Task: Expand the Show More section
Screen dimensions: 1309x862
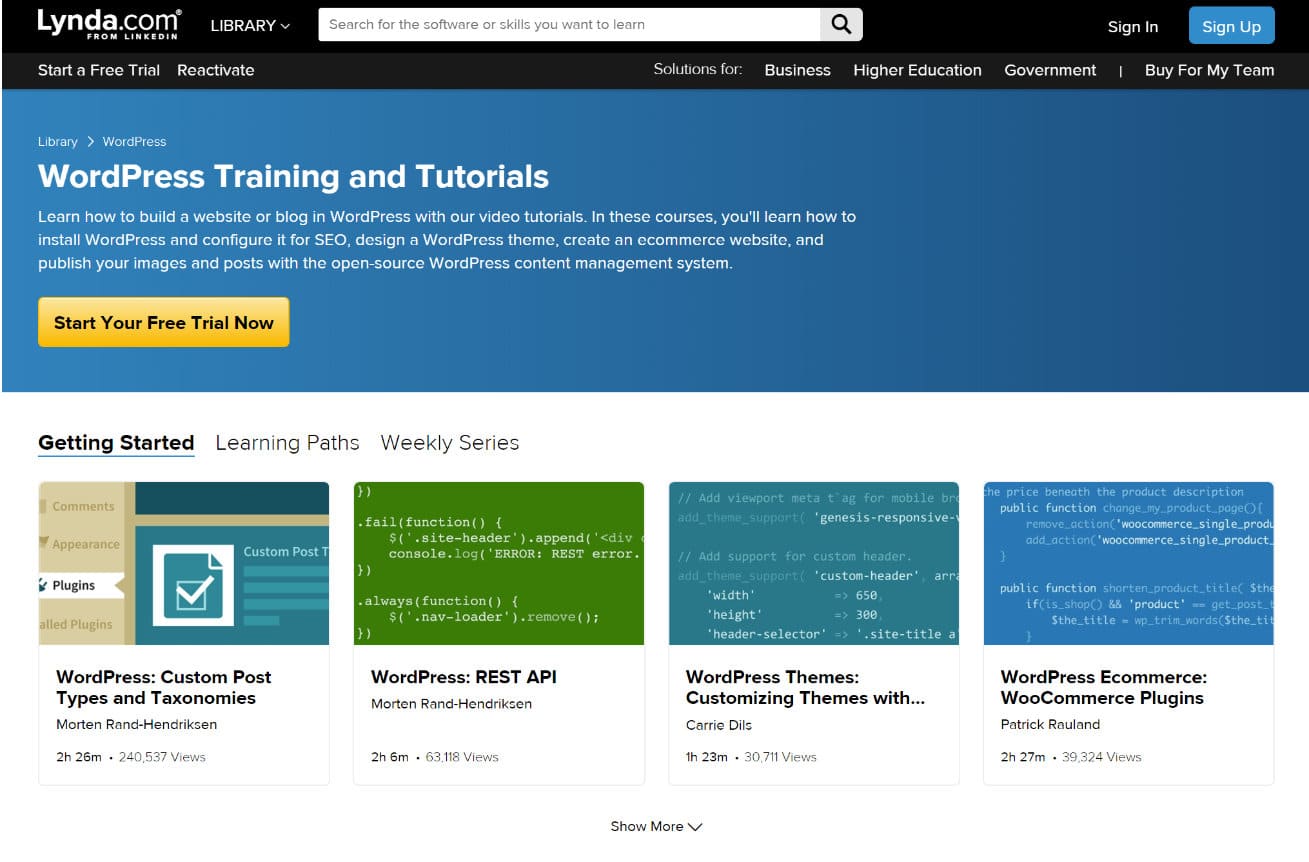Action: point(645,826)
